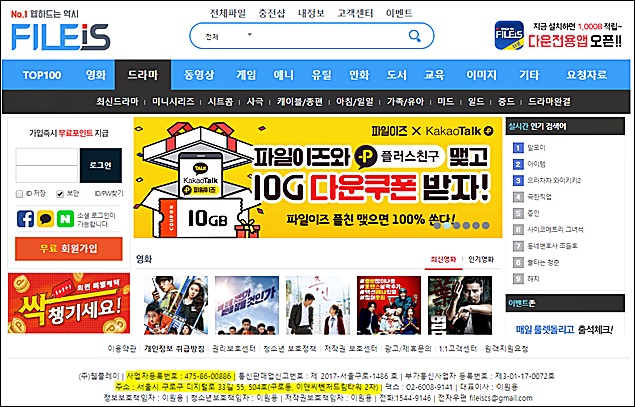Click popular search 사이코메트리 그녀석
This screenshot has width=635, height=407.
point(555,230)
